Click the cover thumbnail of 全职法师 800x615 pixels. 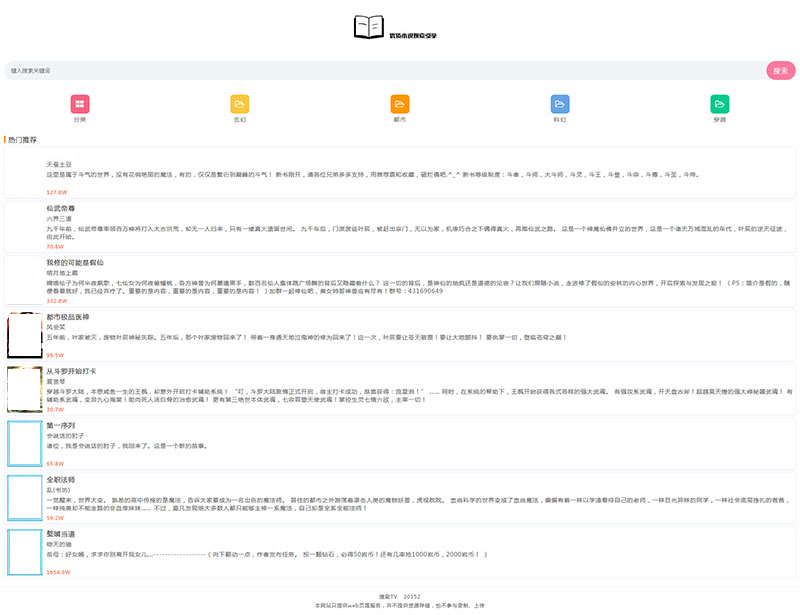click(24, 498)
